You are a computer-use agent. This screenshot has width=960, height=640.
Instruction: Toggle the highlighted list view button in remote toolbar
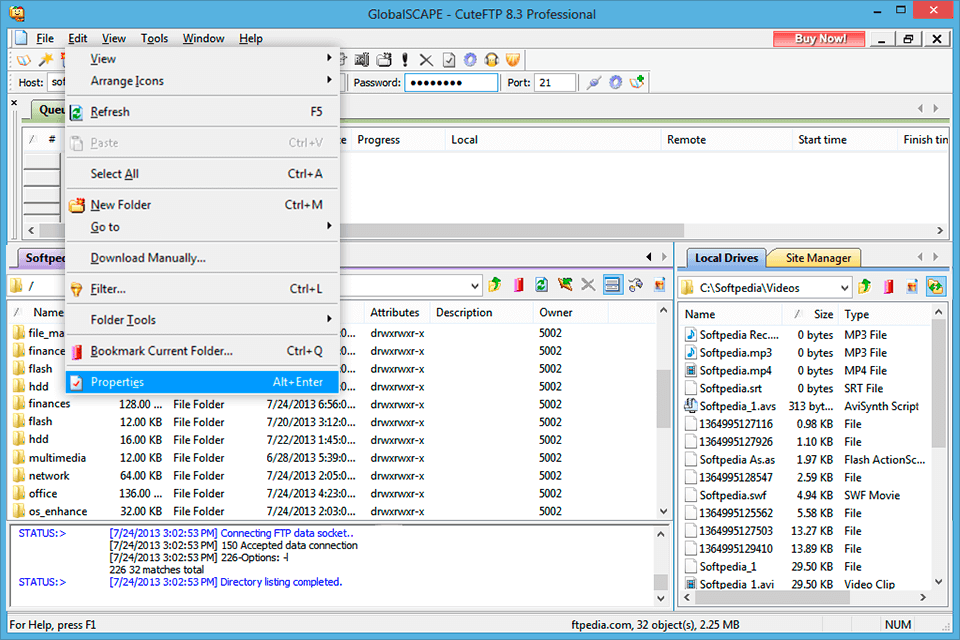[x=612, y=286]
